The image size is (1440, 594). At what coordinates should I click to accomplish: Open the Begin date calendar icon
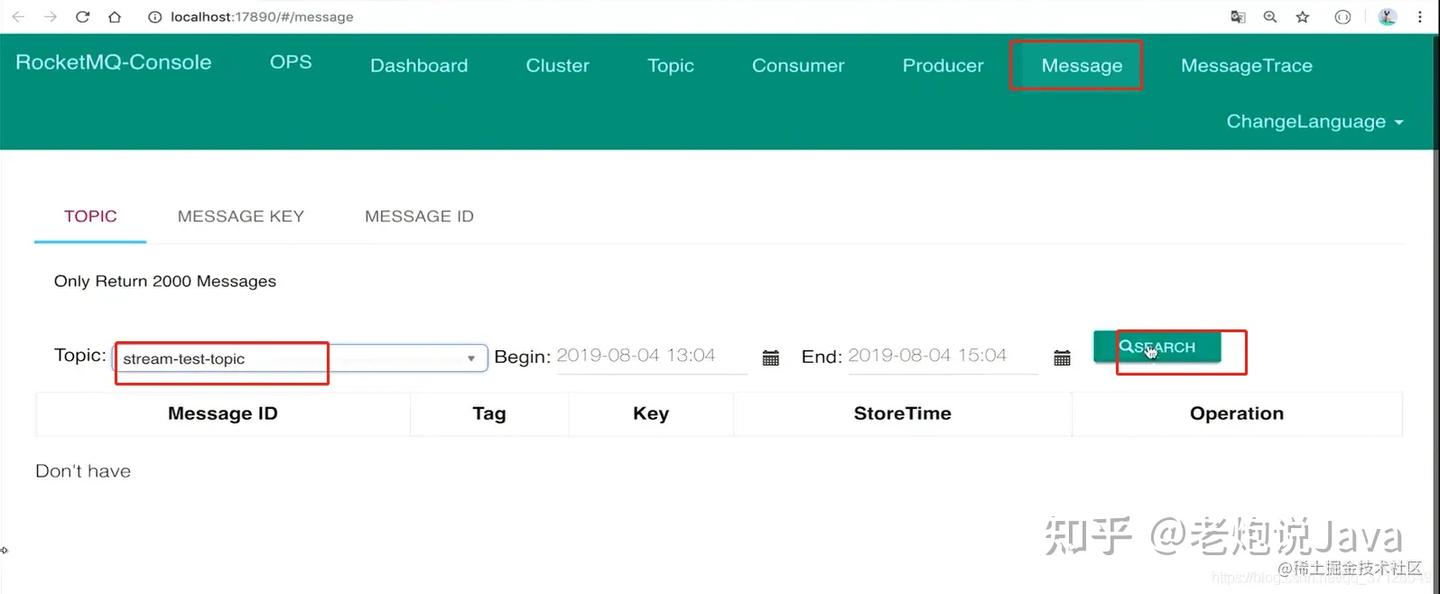click(x=770, y=358)
